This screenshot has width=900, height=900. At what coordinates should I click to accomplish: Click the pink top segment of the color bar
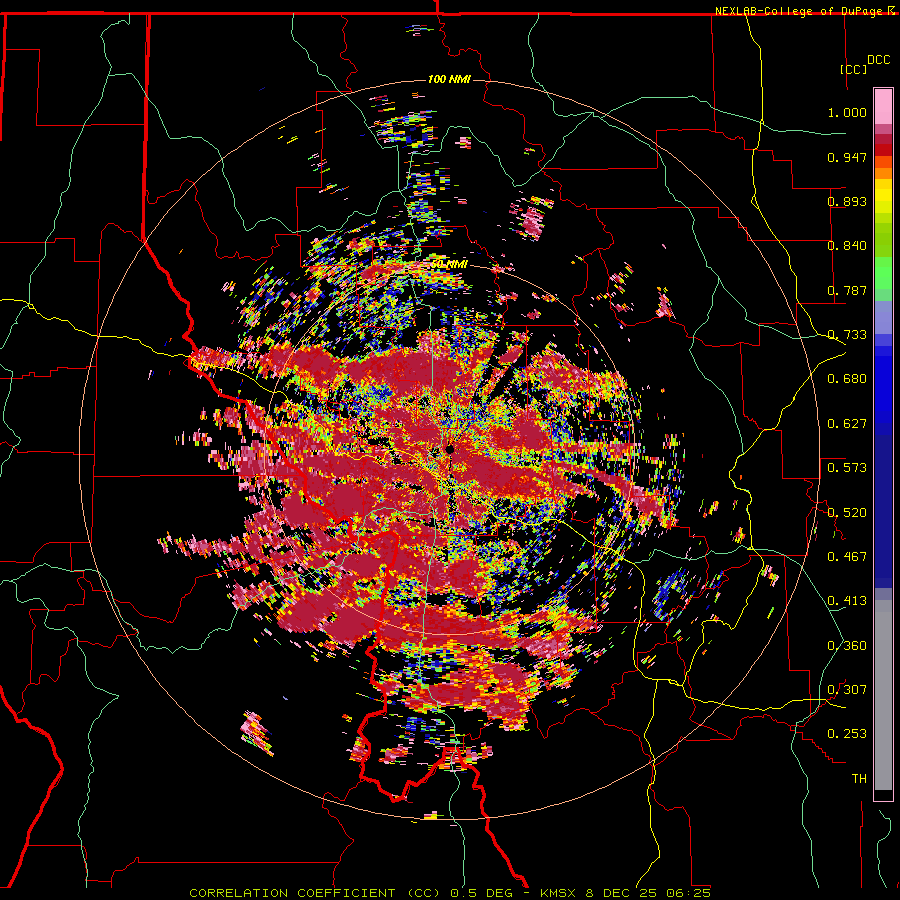click(x=883, y=106)
